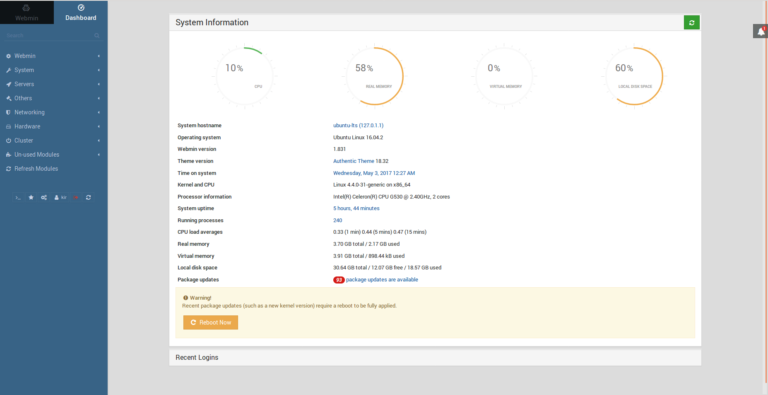Open the command shell terminal icon

click(x=18, y=198)
